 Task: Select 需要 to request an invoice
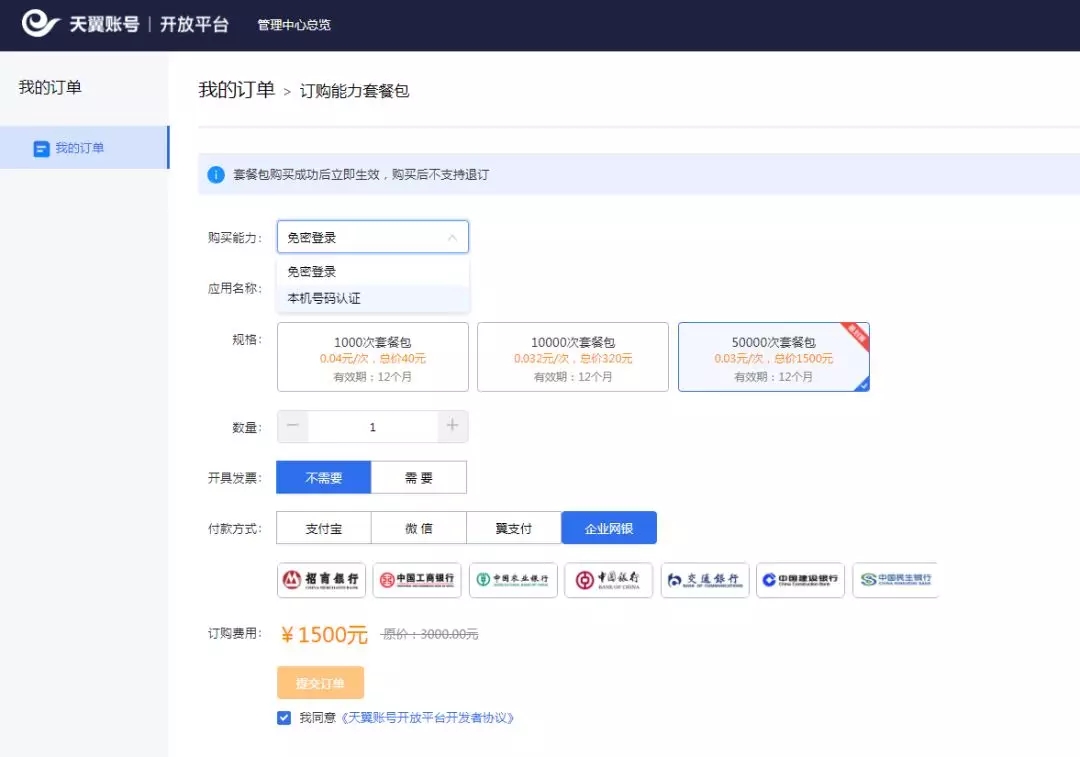pyautogui.click(x=419, y=477)
